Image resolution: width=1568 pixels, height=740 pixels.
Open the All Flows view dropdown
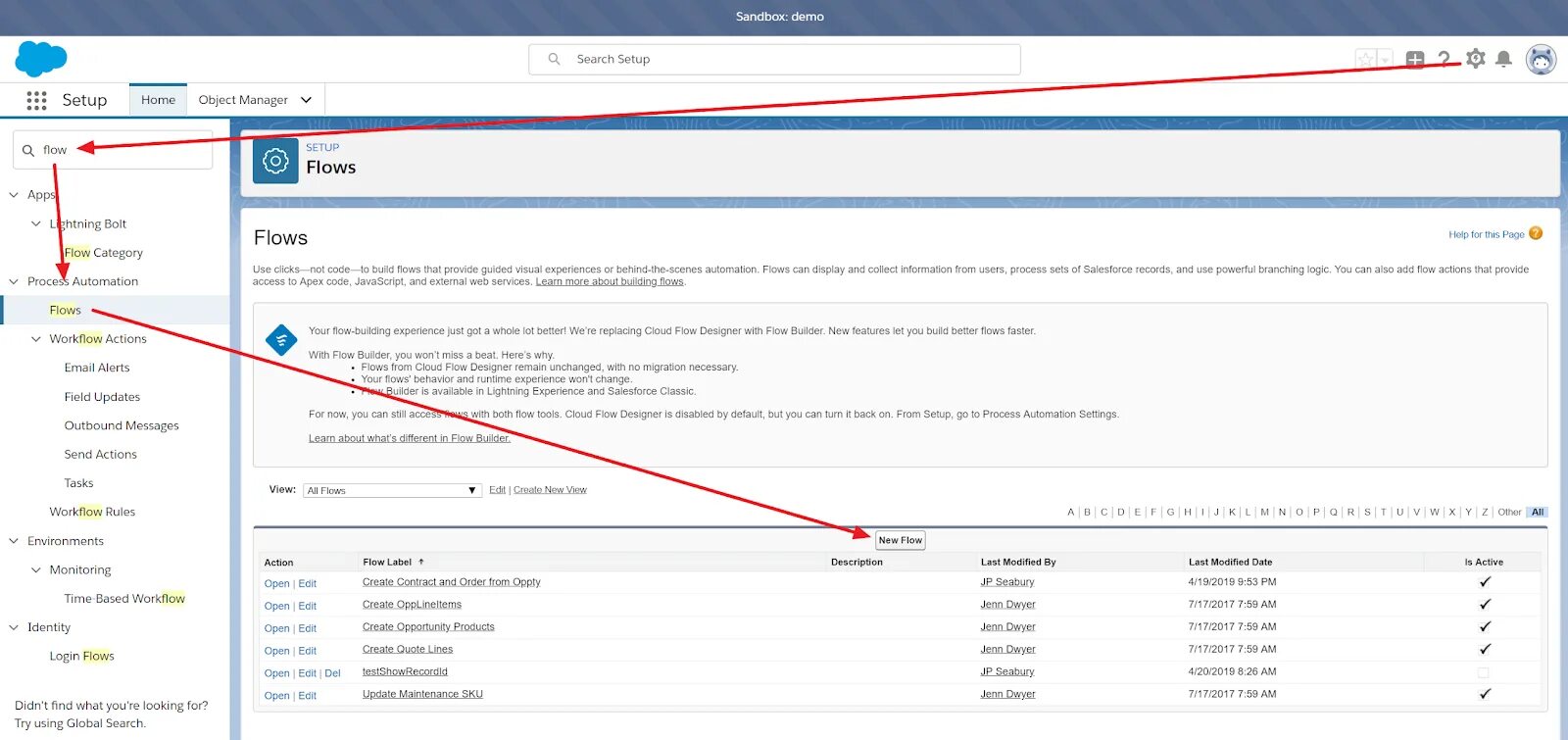pyautogui.click(x=392, y=490)
